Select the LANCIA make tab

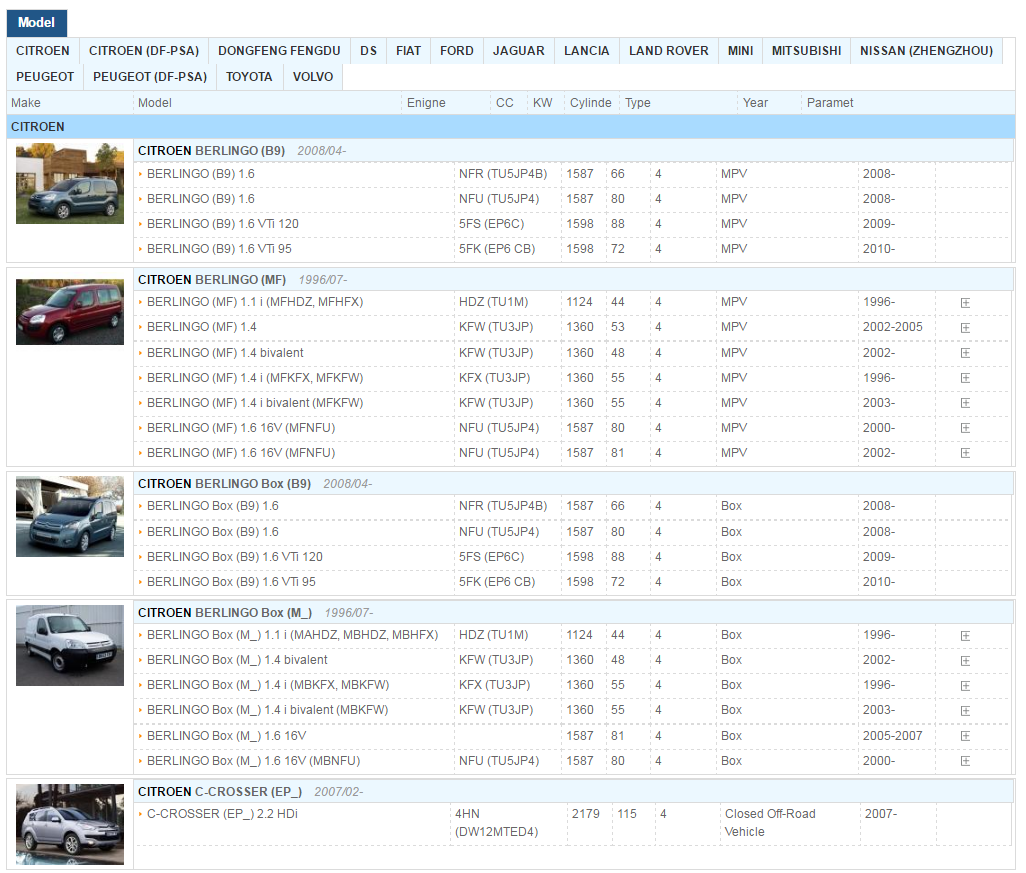[587, 51]
